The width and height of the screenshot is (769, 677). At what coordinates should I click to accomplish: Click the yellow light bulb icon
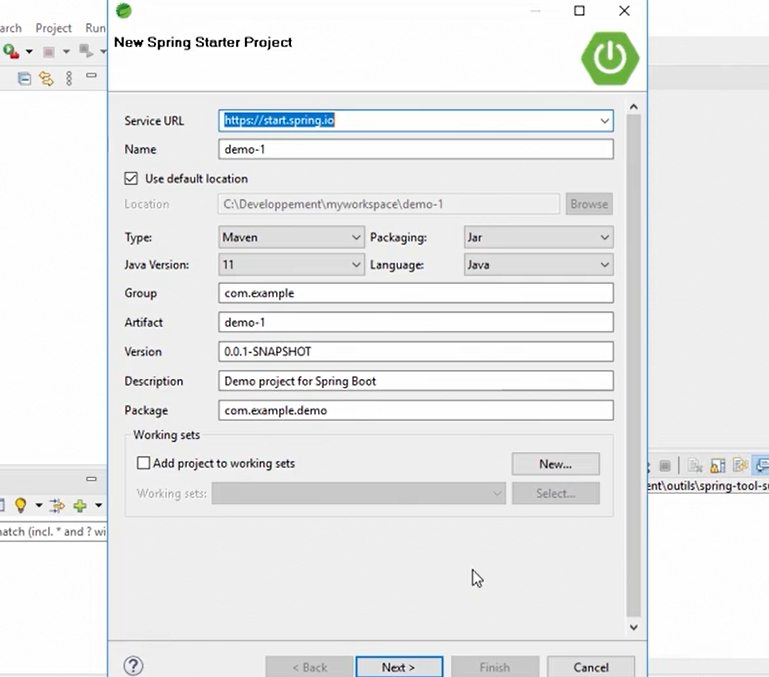[x=21, y=505]
